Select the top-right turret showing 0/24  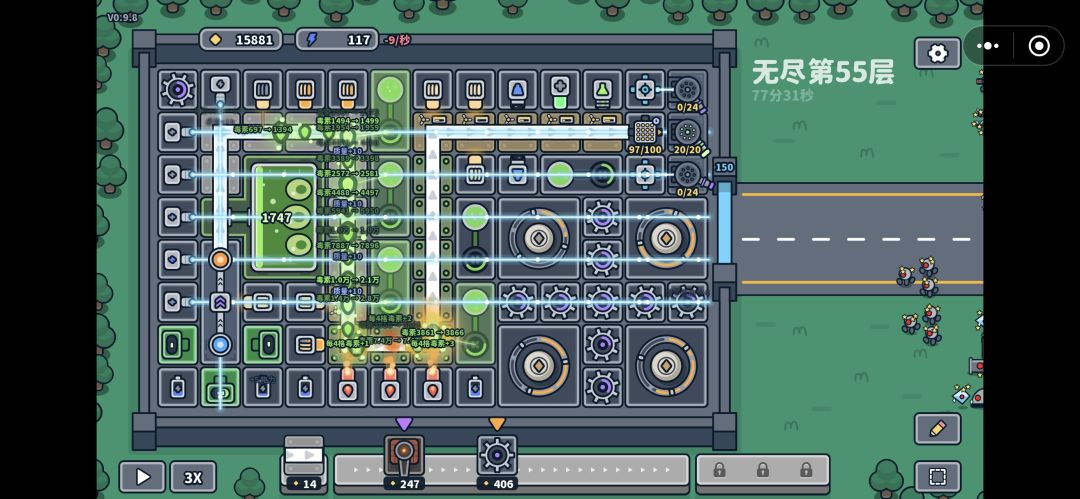(x=687, y=92)
